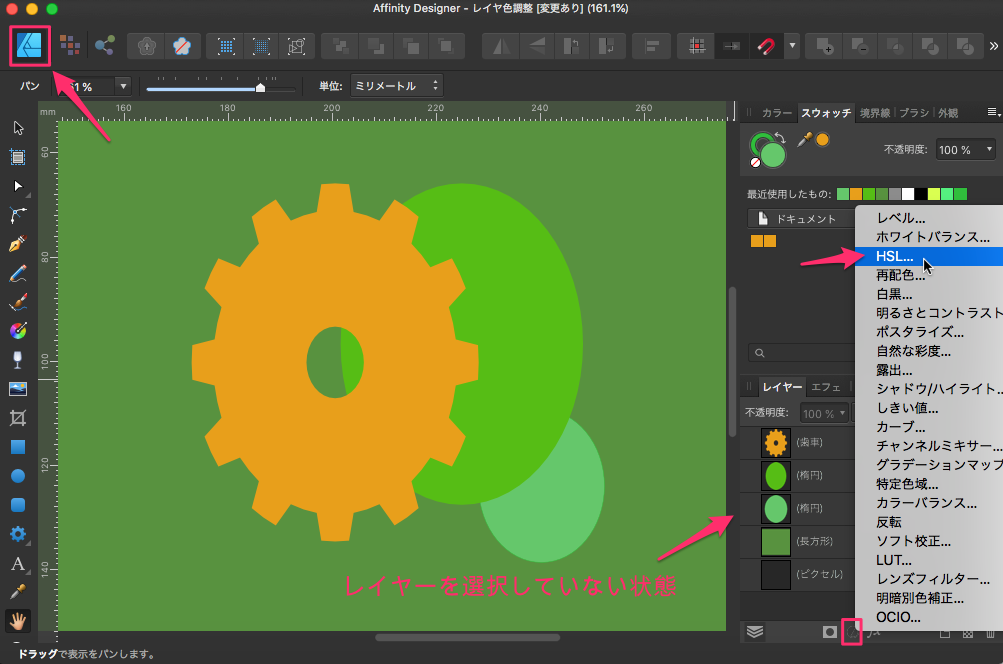Select the gear (歯車) layer thumbnail
Image resolution: width=1003 pixels, height=664 pixels.
775,442
